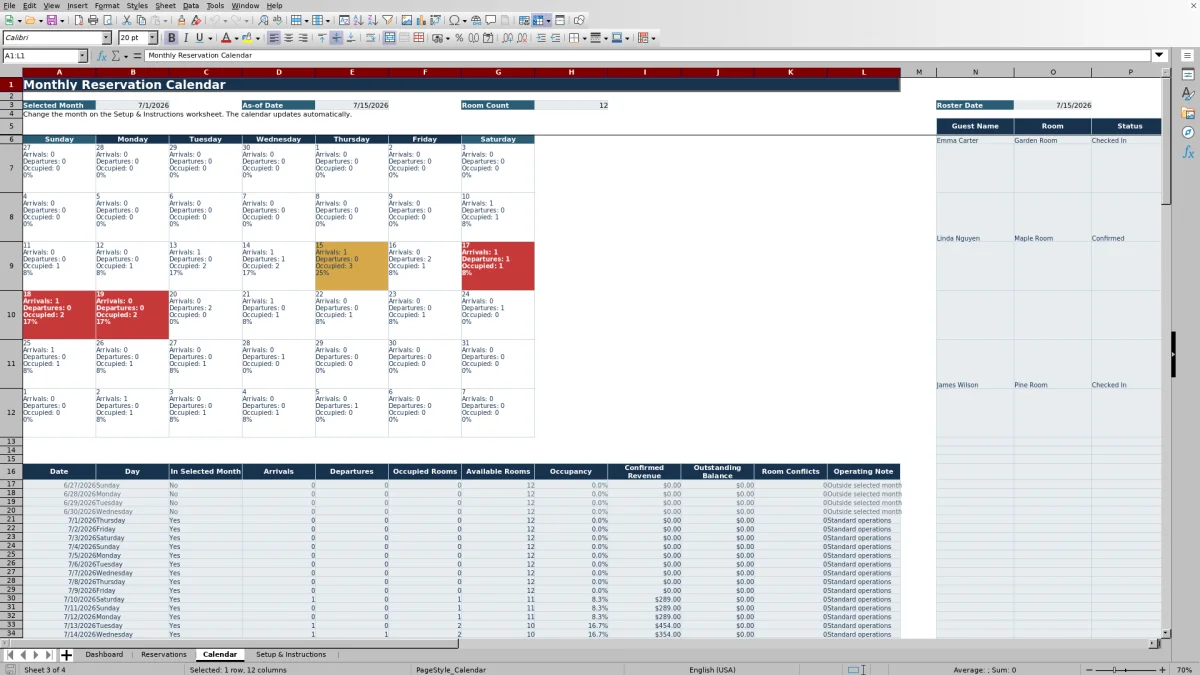Screen dimensions: 1200x675
Task: Toggle Align Right
Action: [x=303, y=38]
